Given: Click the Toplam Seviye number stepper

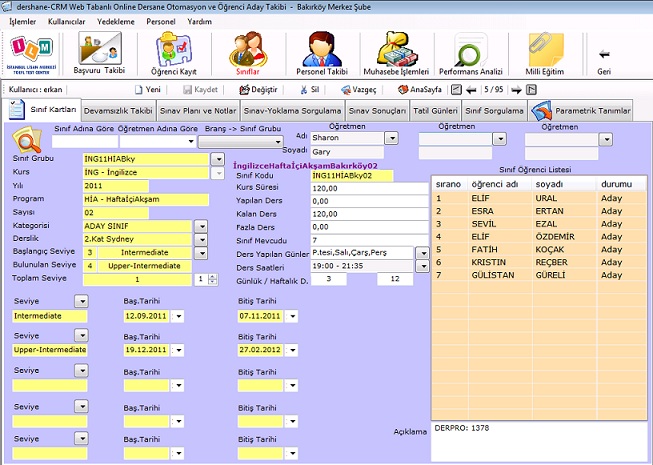Looking at the screenshot, I should (x=212, y=279).
